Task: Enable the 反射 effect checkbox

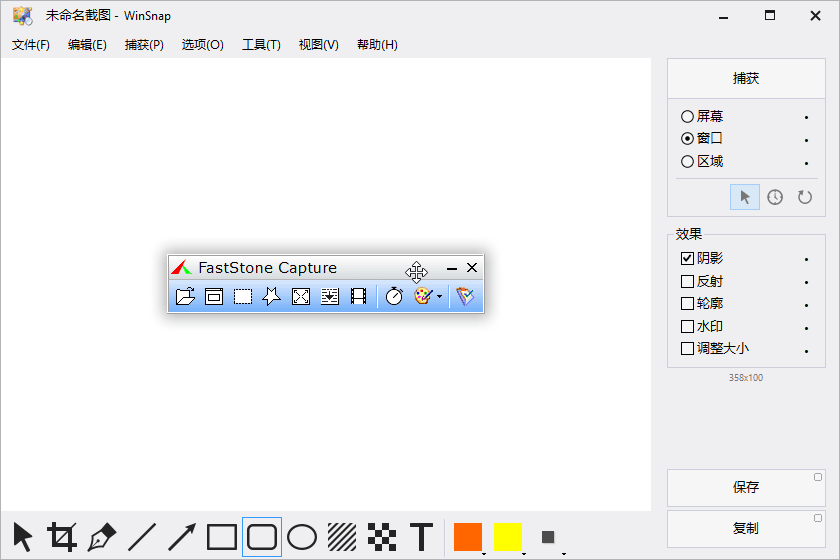Action: tap(687, 282)
